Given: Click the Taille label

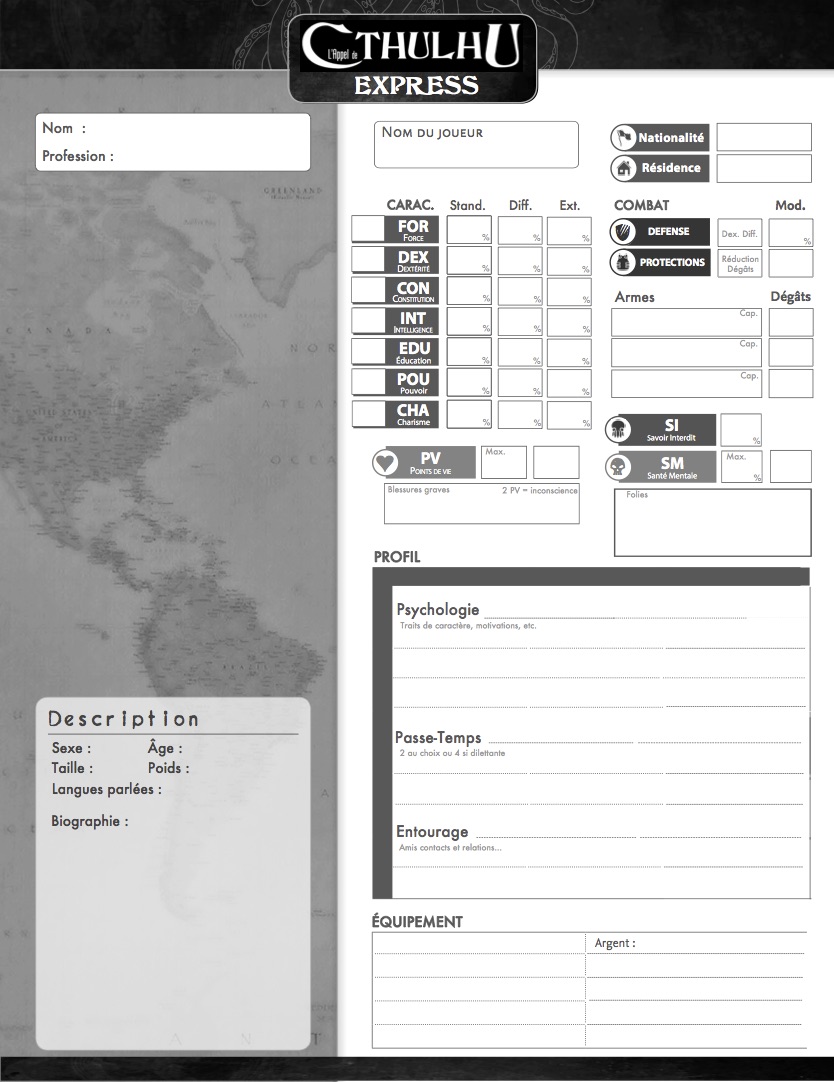Looking at the screenshot, I should tap(72, 768).
